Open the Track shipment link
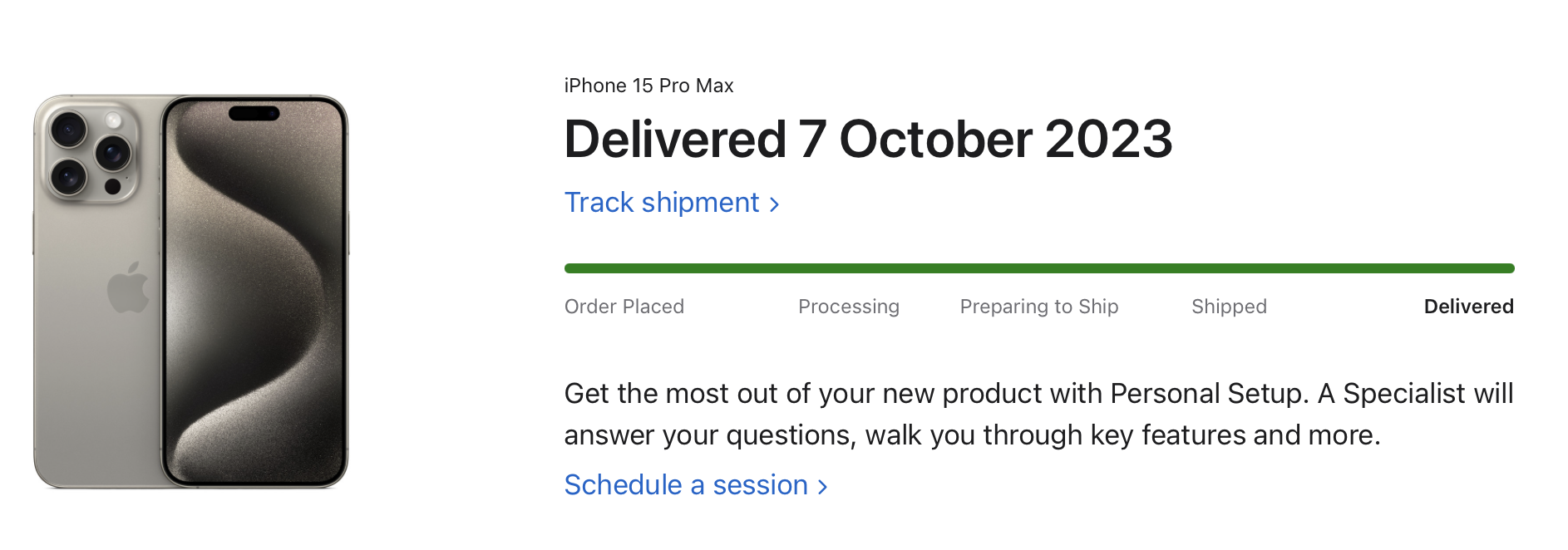 pyautogui.click(x=662, y=203)
